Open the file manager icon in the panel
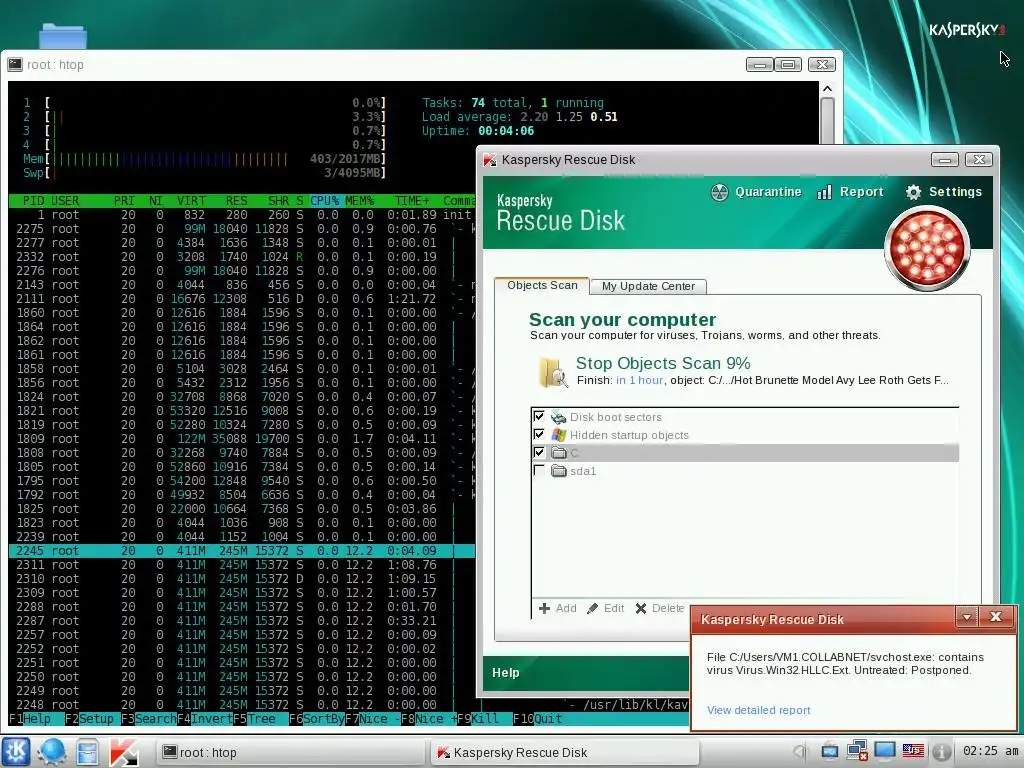 click(x=87, y=752)
